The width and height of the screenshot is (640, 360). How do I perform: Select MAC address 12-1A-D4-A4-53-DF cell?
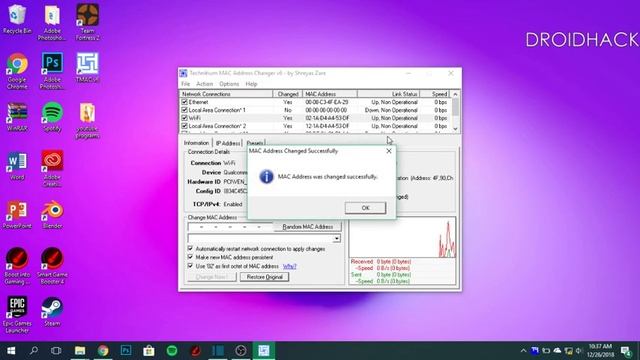click(327, 126)
